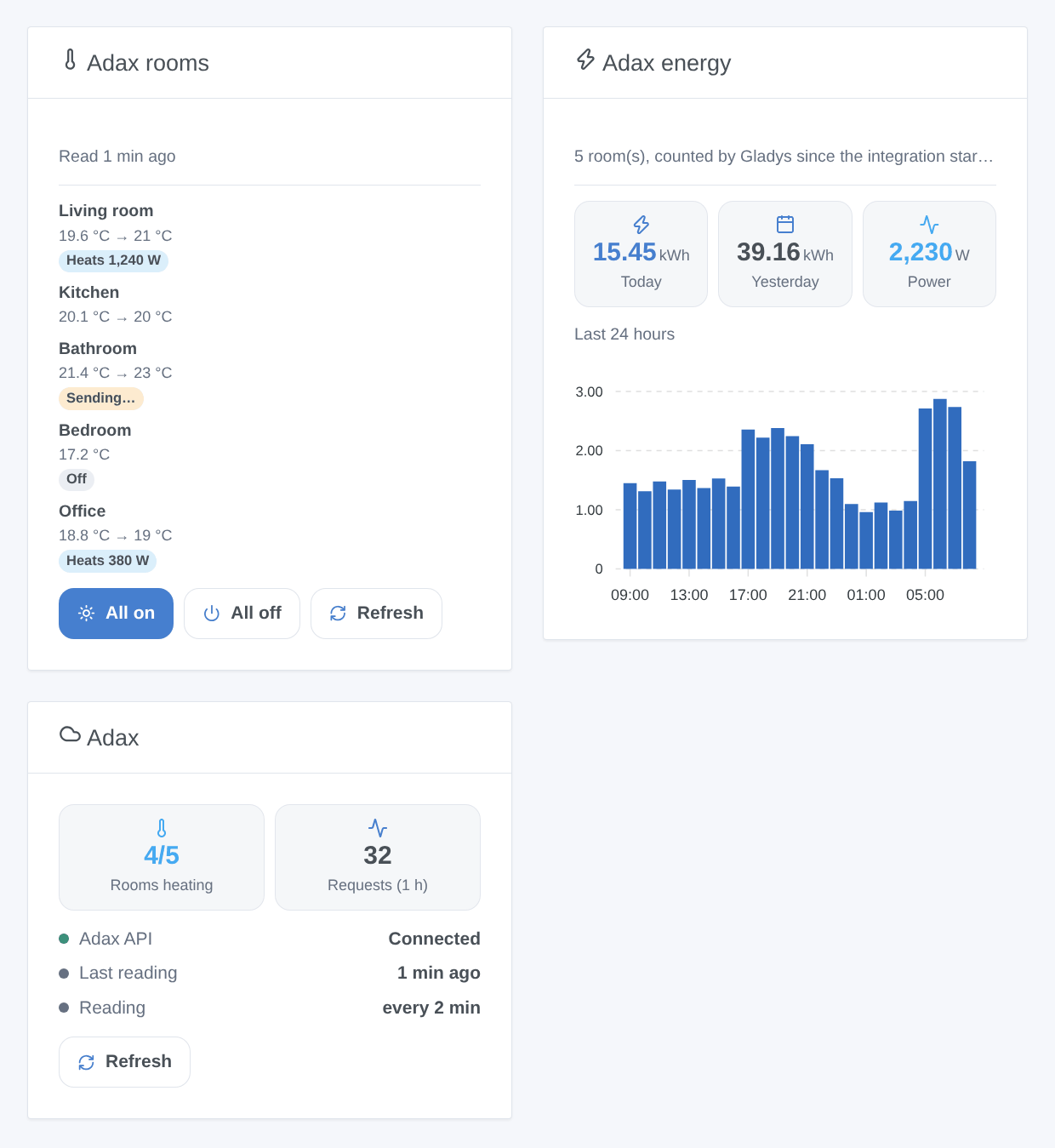Click the grey dot beside Reading

coord(64,1008)
